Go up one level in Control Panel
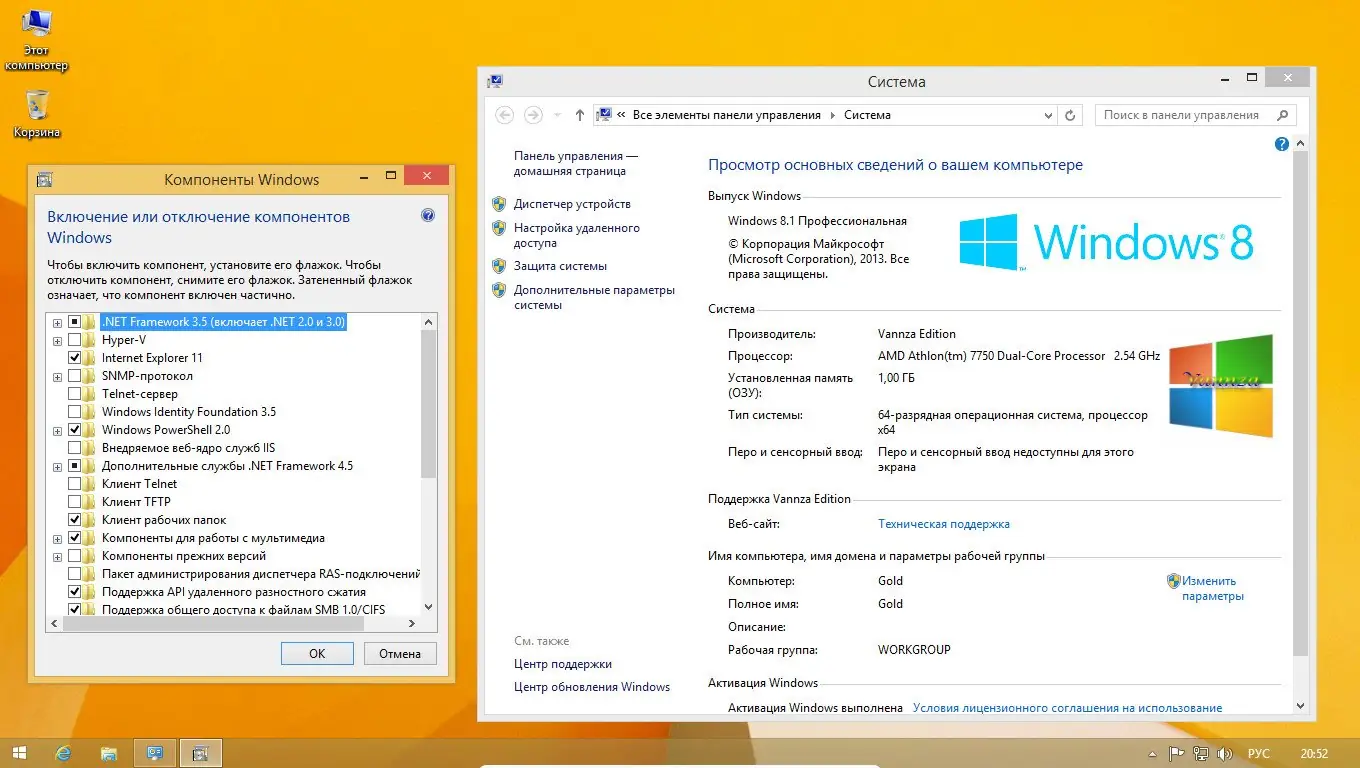Image resolution: width=1360 pixels, height=768 pixels. coord(579,115)
